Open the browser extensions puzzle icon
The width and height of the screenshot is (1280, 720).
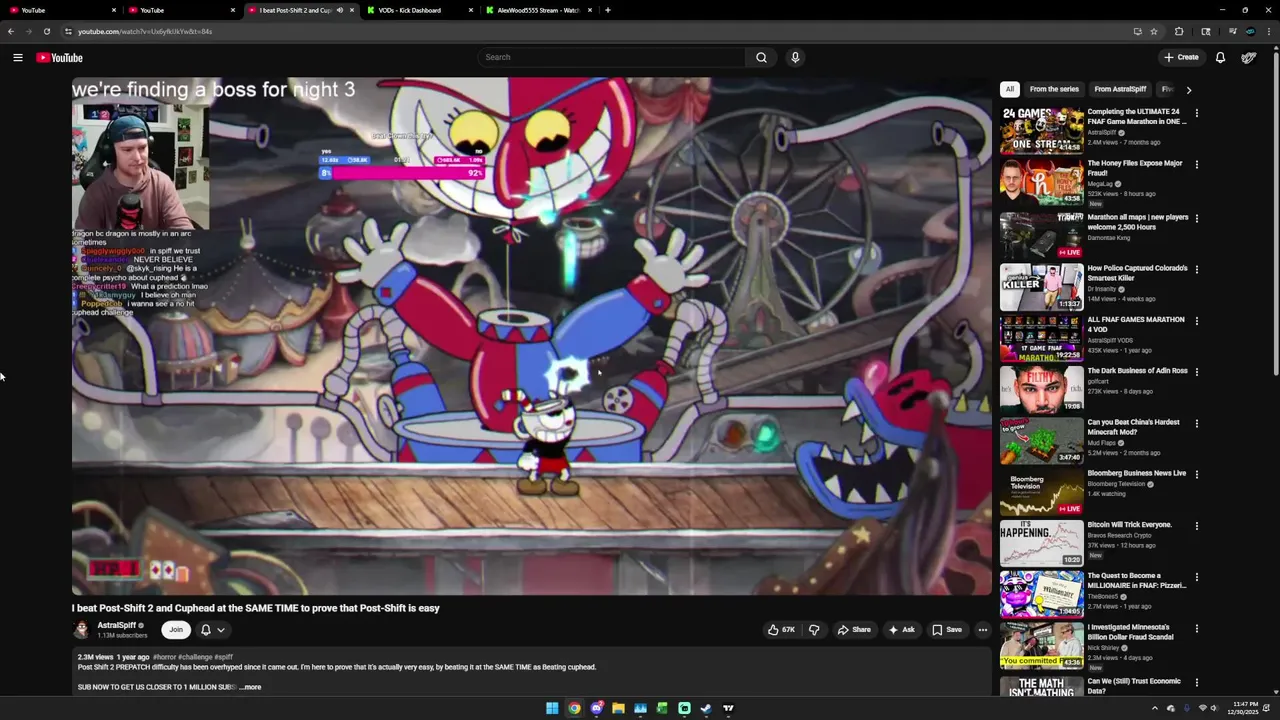(1179, 31)
